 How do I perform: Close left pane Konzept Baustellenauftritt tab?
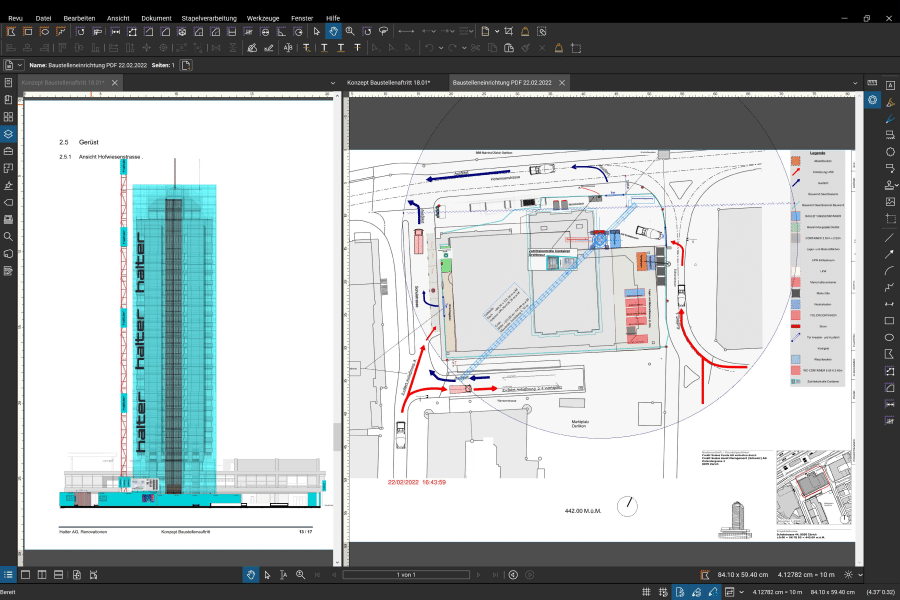(x=115, y=83)
